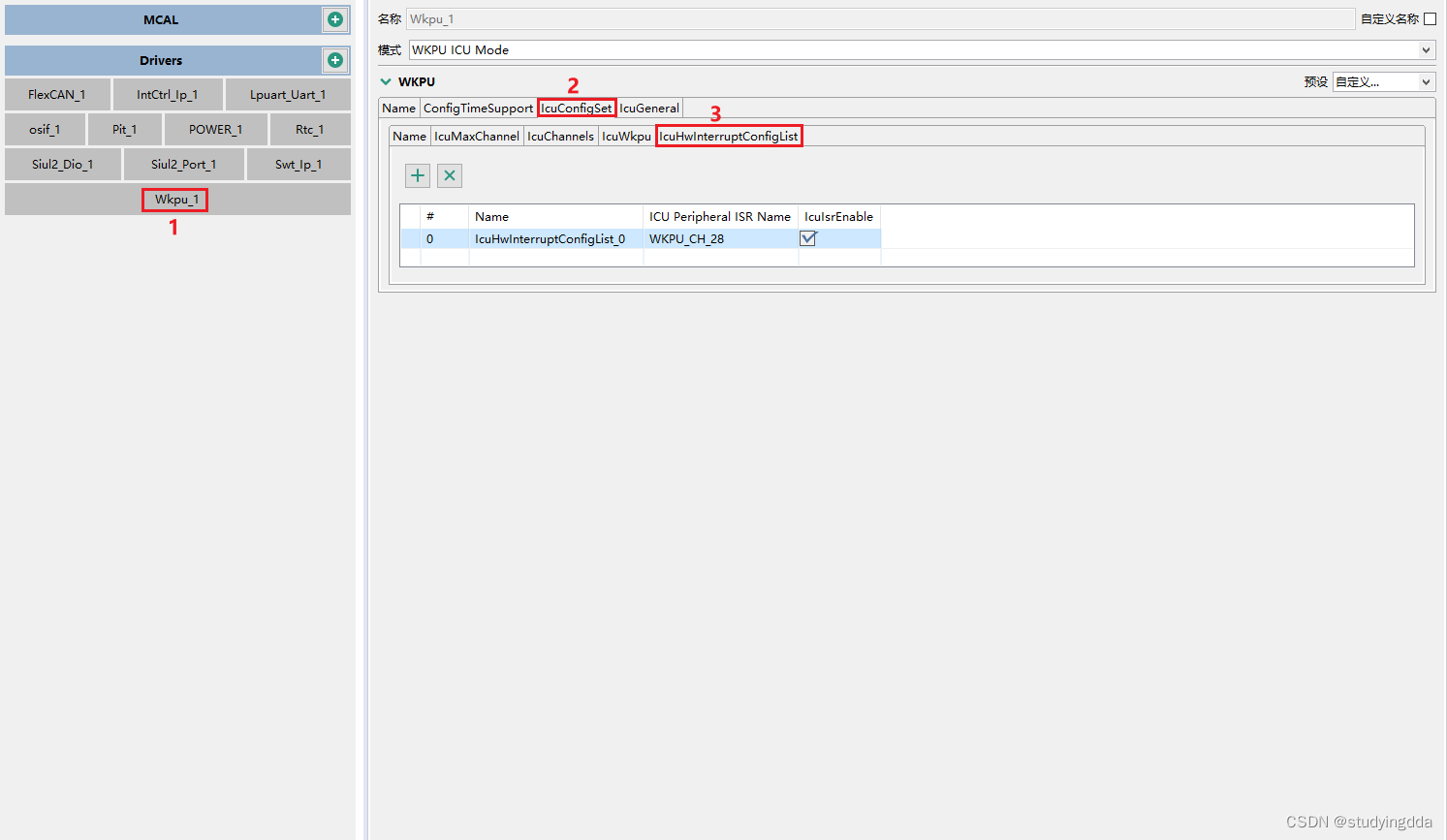Switch to the ConfigTimeSupport tab
Image resolution: width=1447 pixels, height=840 pixels.
[x=478, y=108]
